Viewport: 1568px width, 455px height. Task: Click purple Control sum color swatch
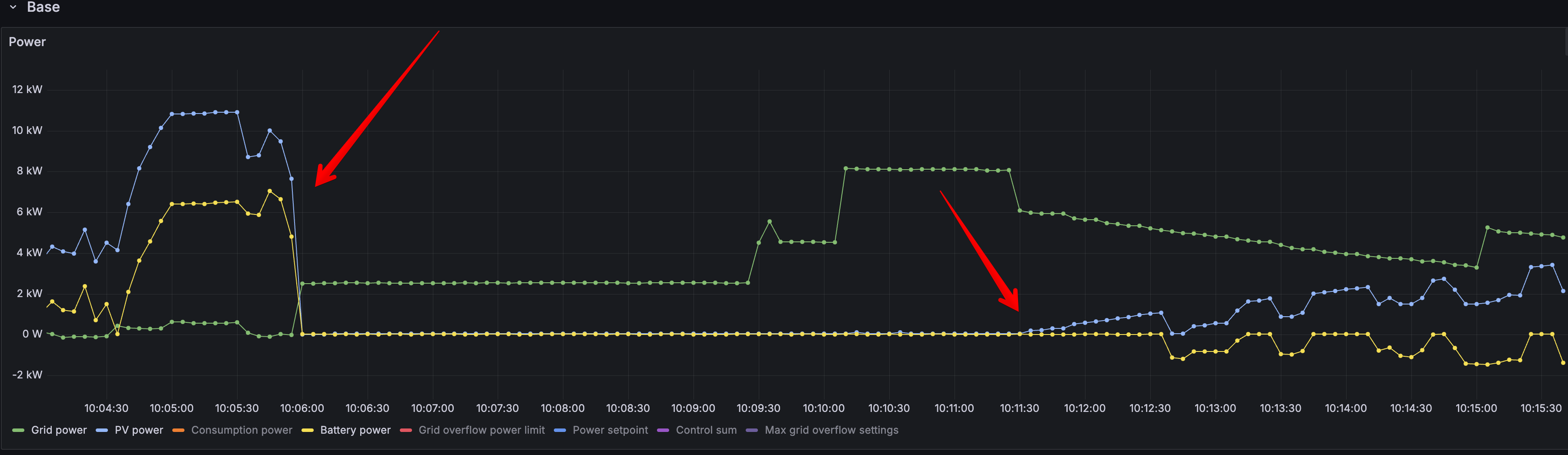[663, 431]
